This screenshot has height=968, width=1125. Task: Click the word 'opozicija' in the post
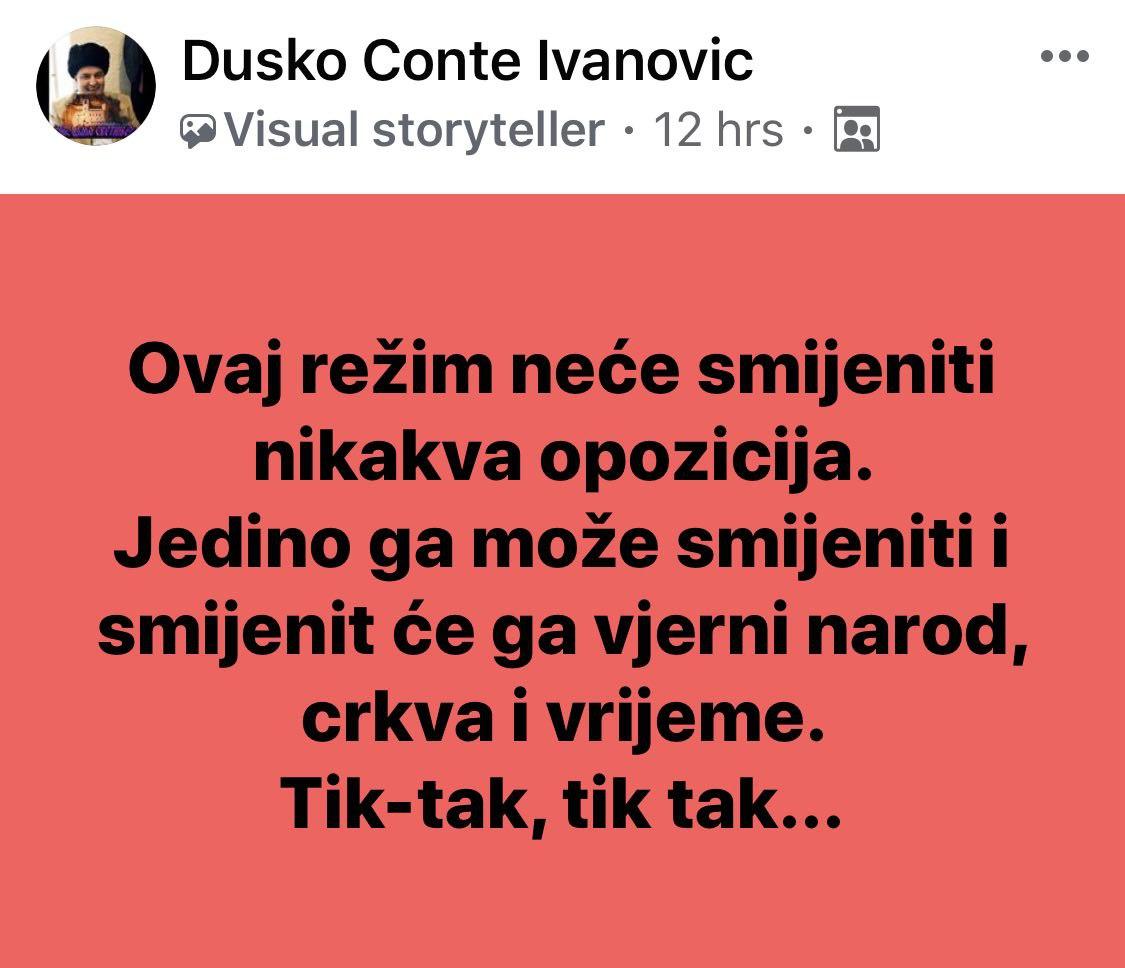(x=700, y=459)
